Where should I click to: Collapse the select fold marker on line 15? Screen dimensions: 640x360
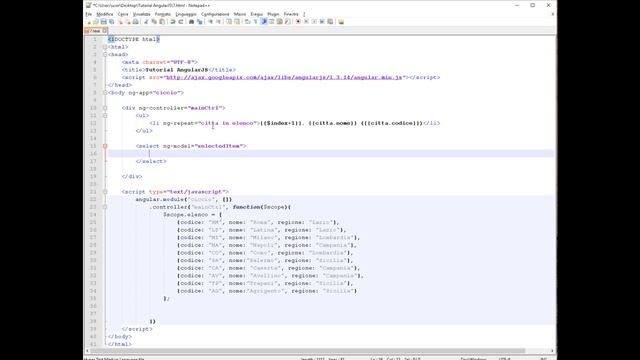105,146
